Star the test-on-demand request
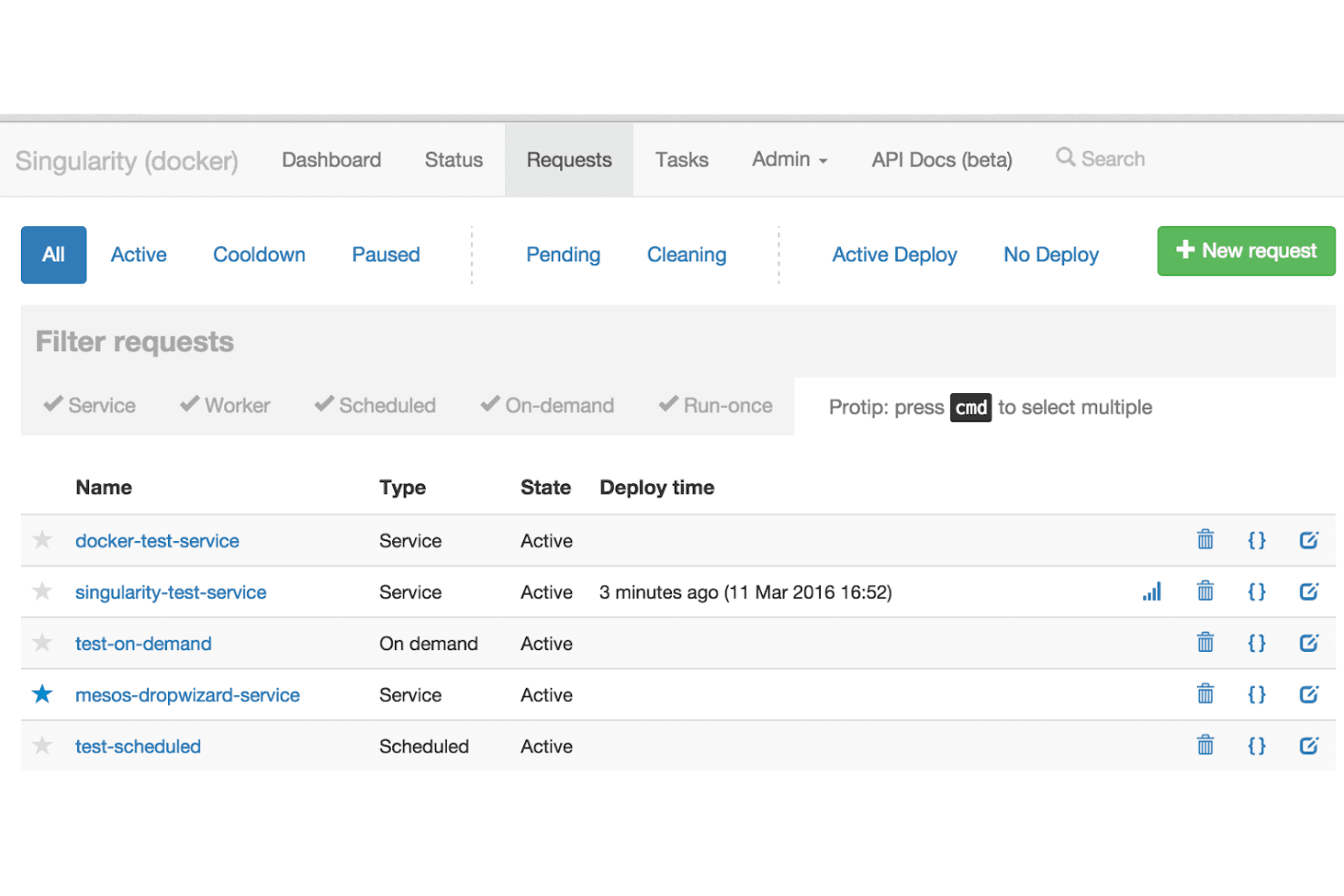The width and height of the screenshot is (1344, 896). 42,642
